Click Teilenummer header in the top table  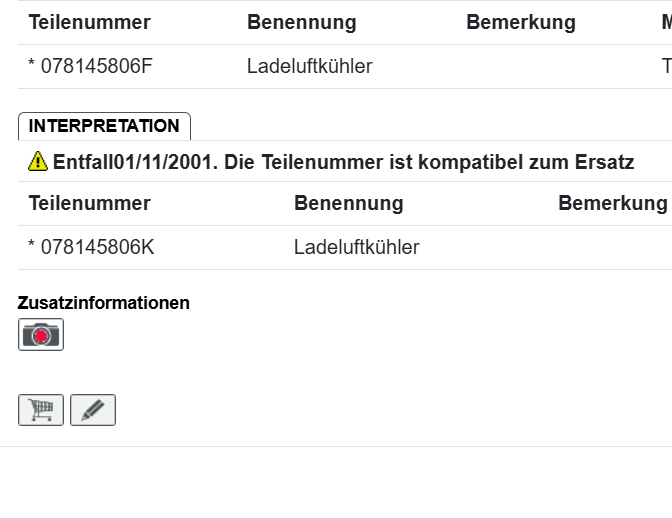[89, 22]
